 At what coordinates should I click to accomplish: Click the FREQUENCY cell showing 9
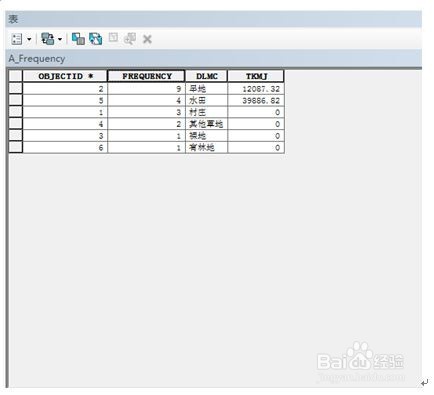[146, 89]
